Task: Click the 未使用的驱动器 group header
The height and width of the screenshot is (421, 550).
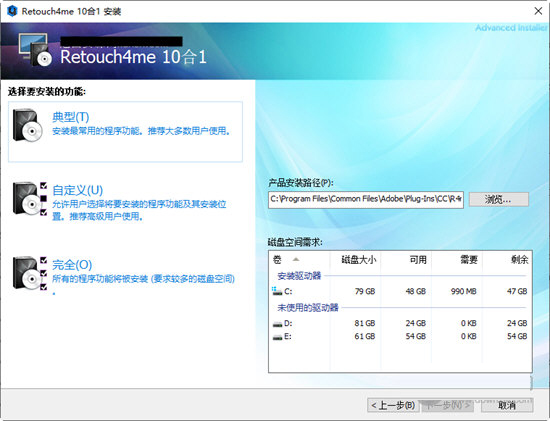Action: [x=308, y=308]
